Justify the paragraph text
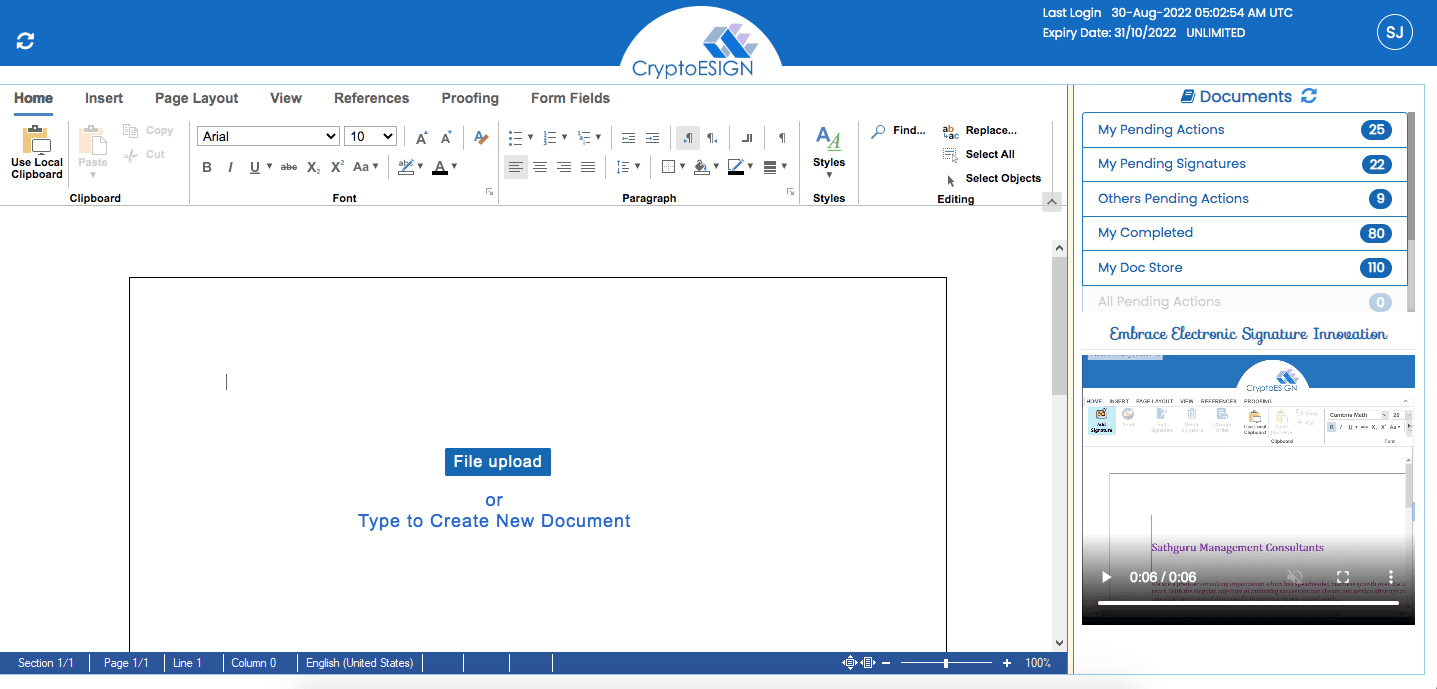1437x689 pixels. pos(588,167)
